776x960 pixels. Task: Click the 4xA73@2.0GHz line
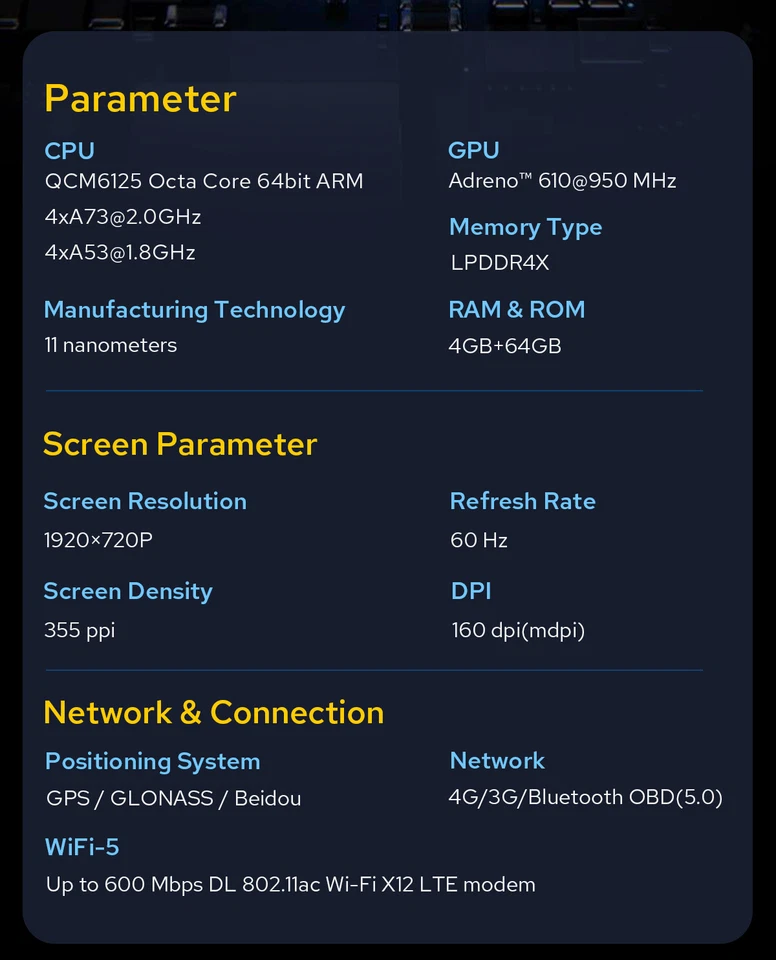[x=123, y=217]
